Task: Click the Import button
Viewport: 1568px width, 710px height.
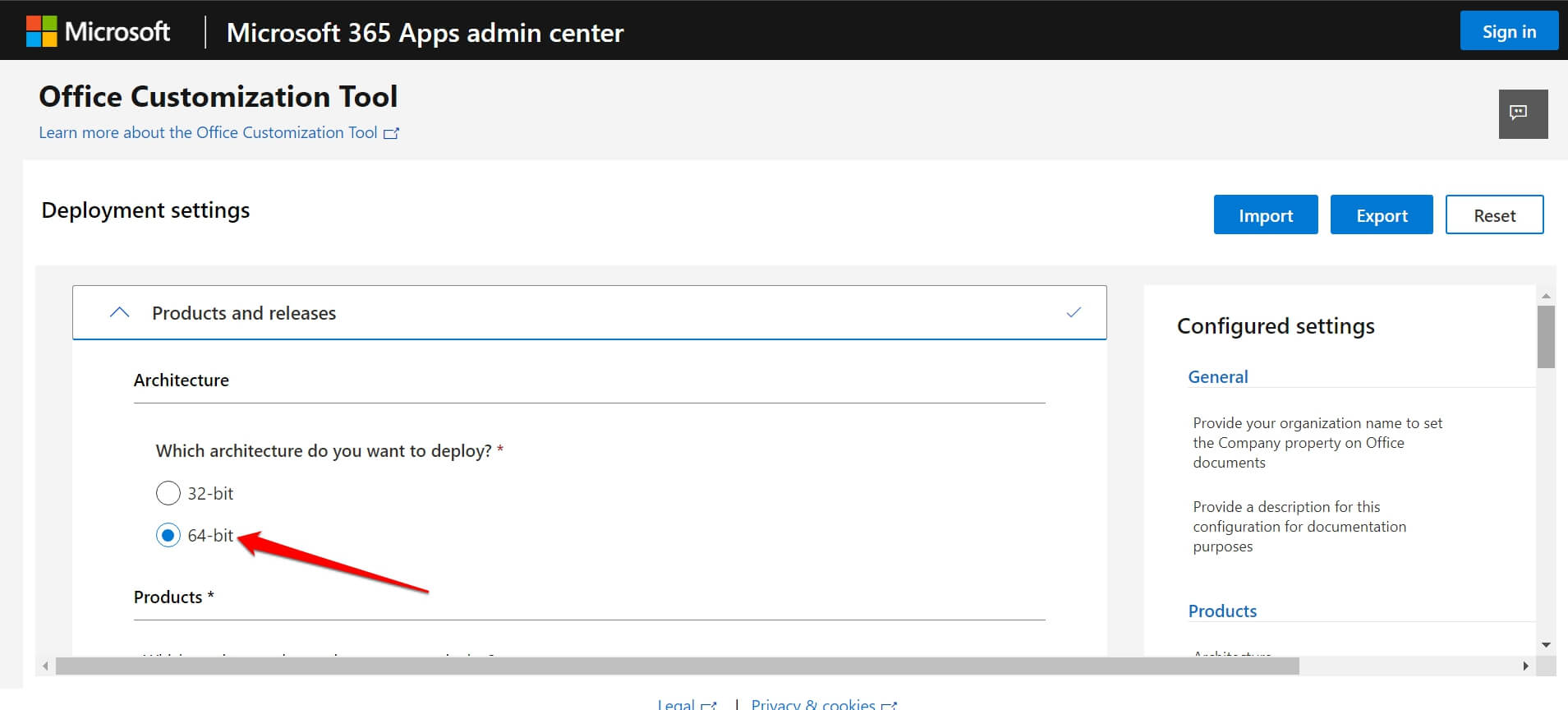Action: tap(1266, 215)
